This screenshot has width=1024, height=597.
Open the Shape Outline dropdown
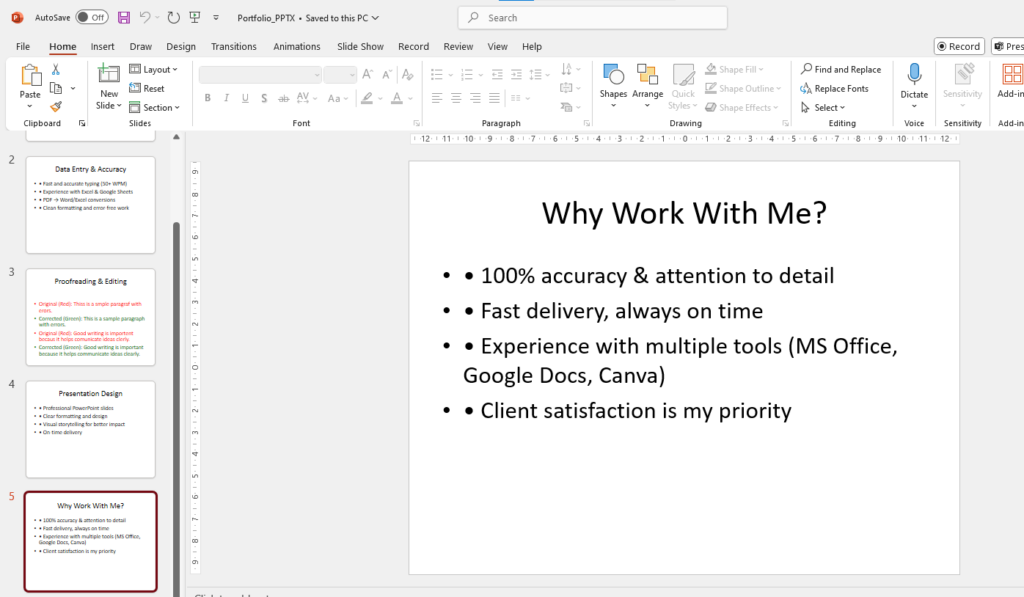tap(743, 88)
